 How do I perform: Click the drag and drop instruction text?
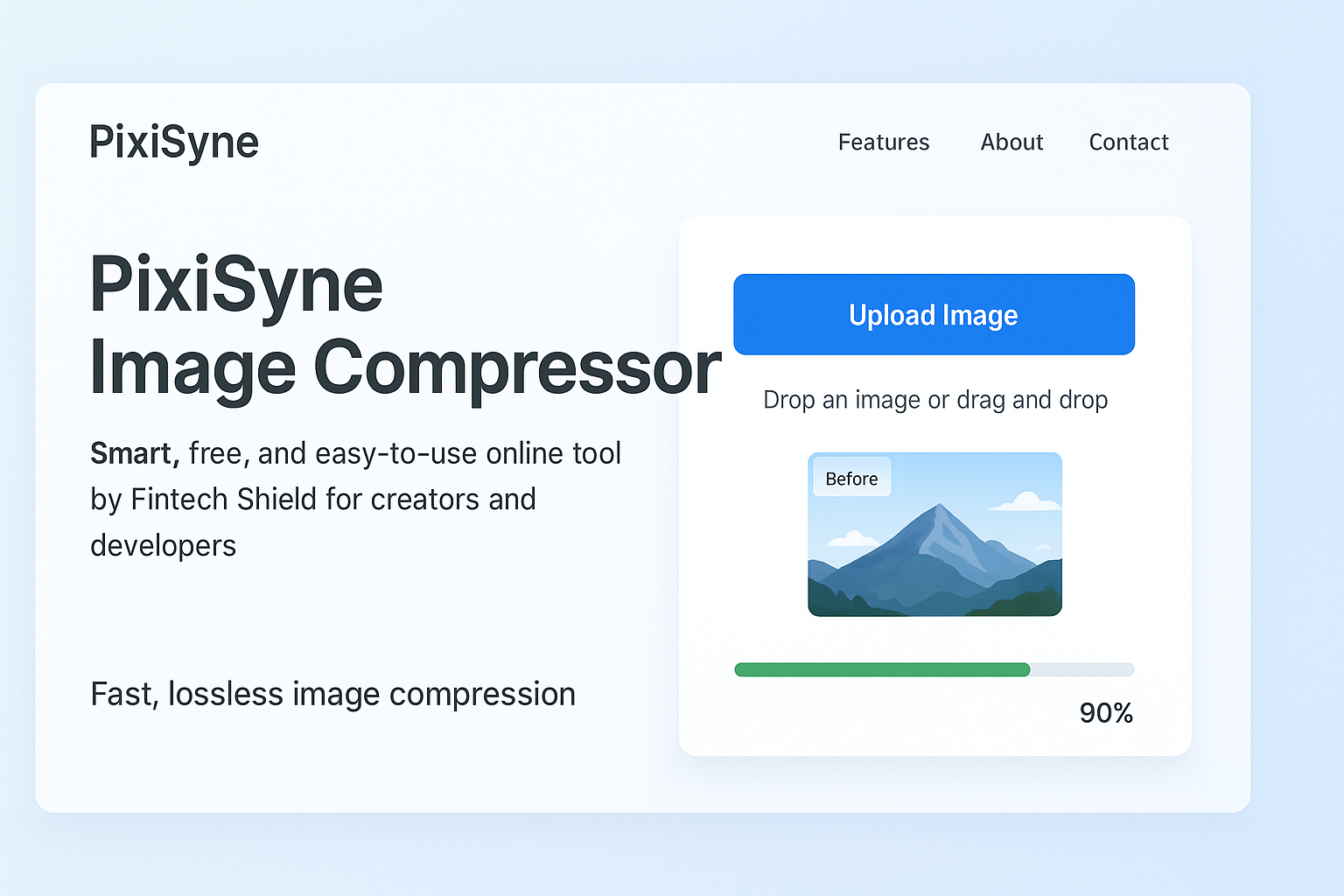(x=934, y=399)
